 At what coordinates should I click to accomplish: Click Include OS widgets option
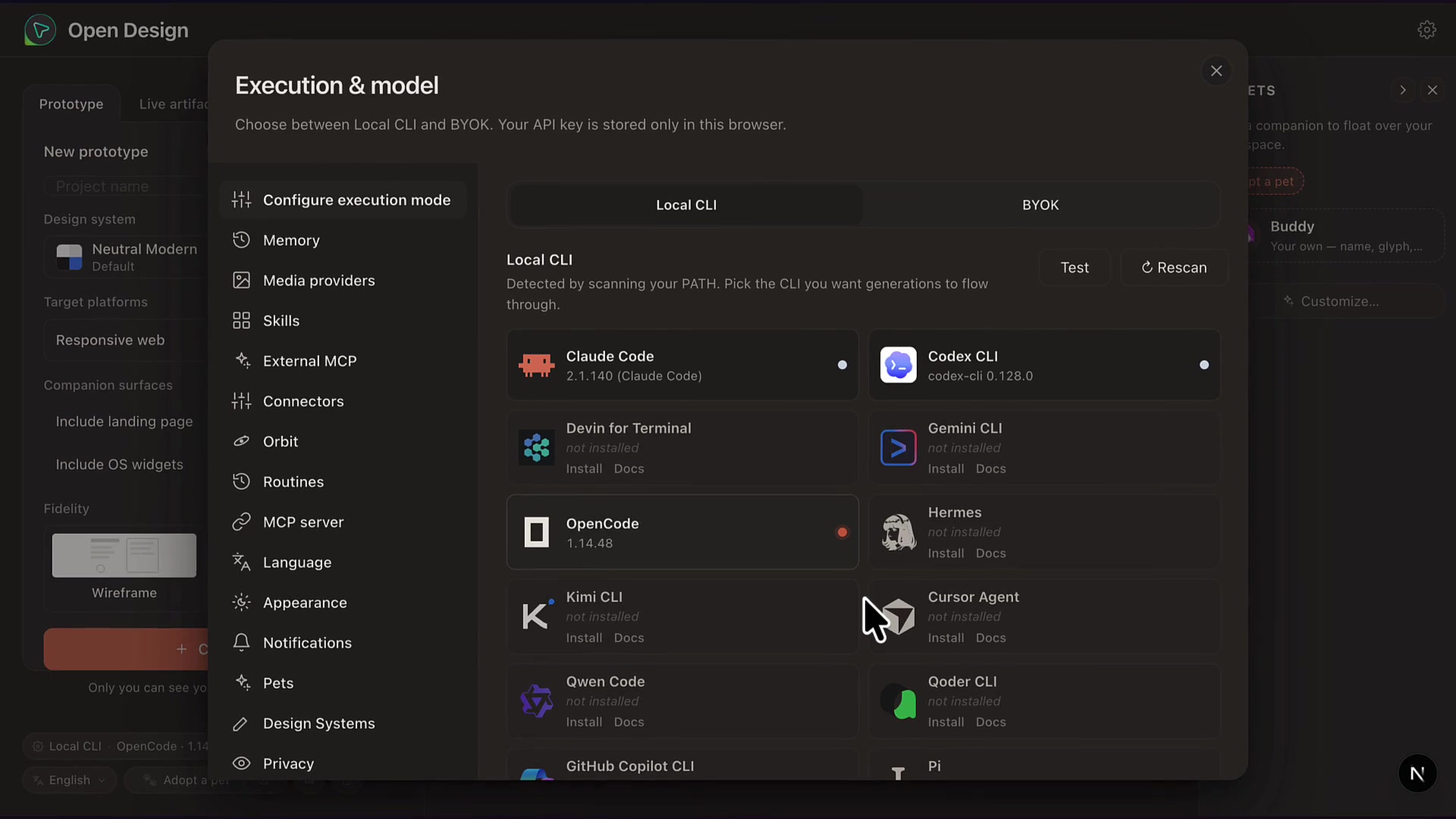pyautogui.click(x=120, y=465)
